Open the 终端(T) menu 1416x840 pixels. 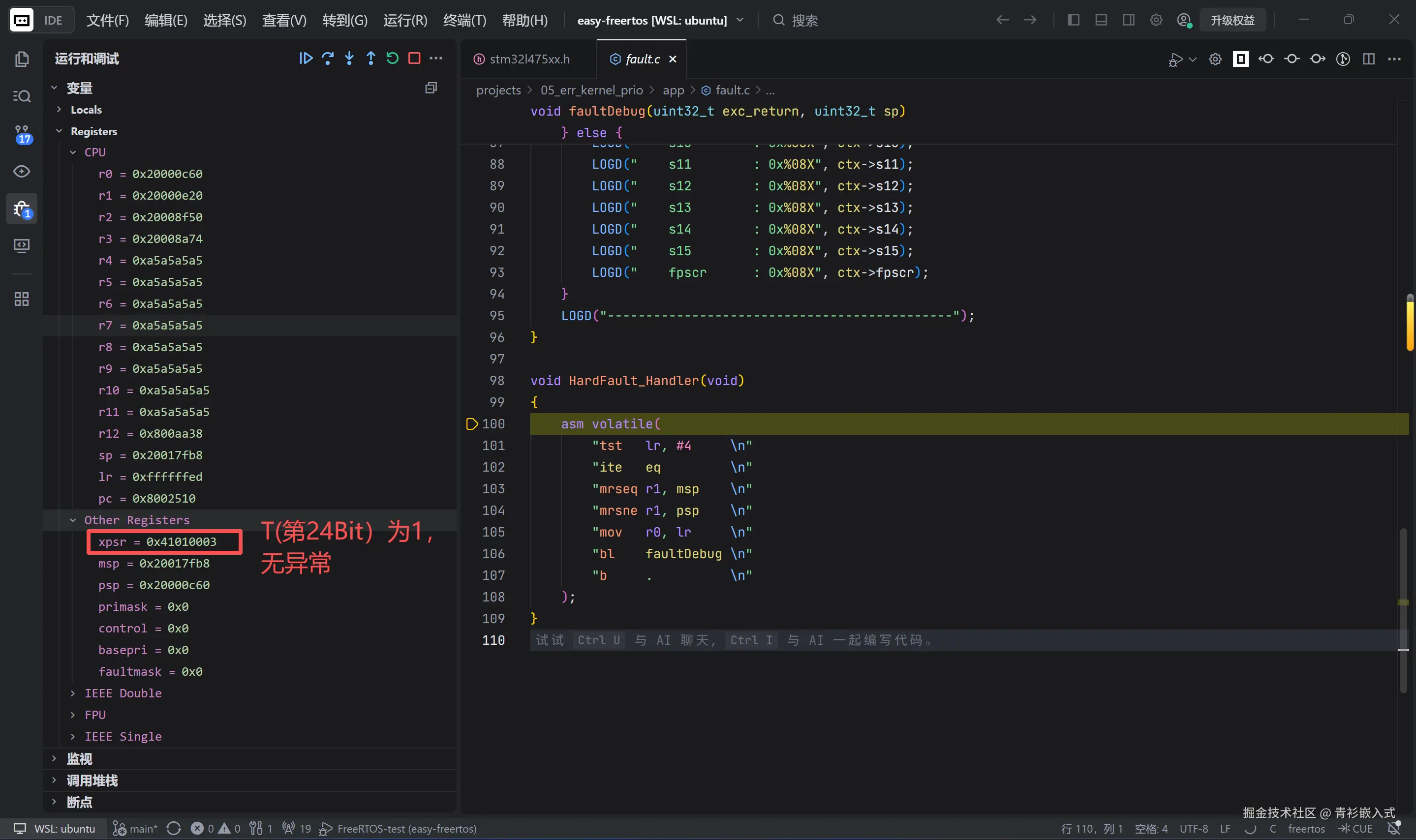464,20
